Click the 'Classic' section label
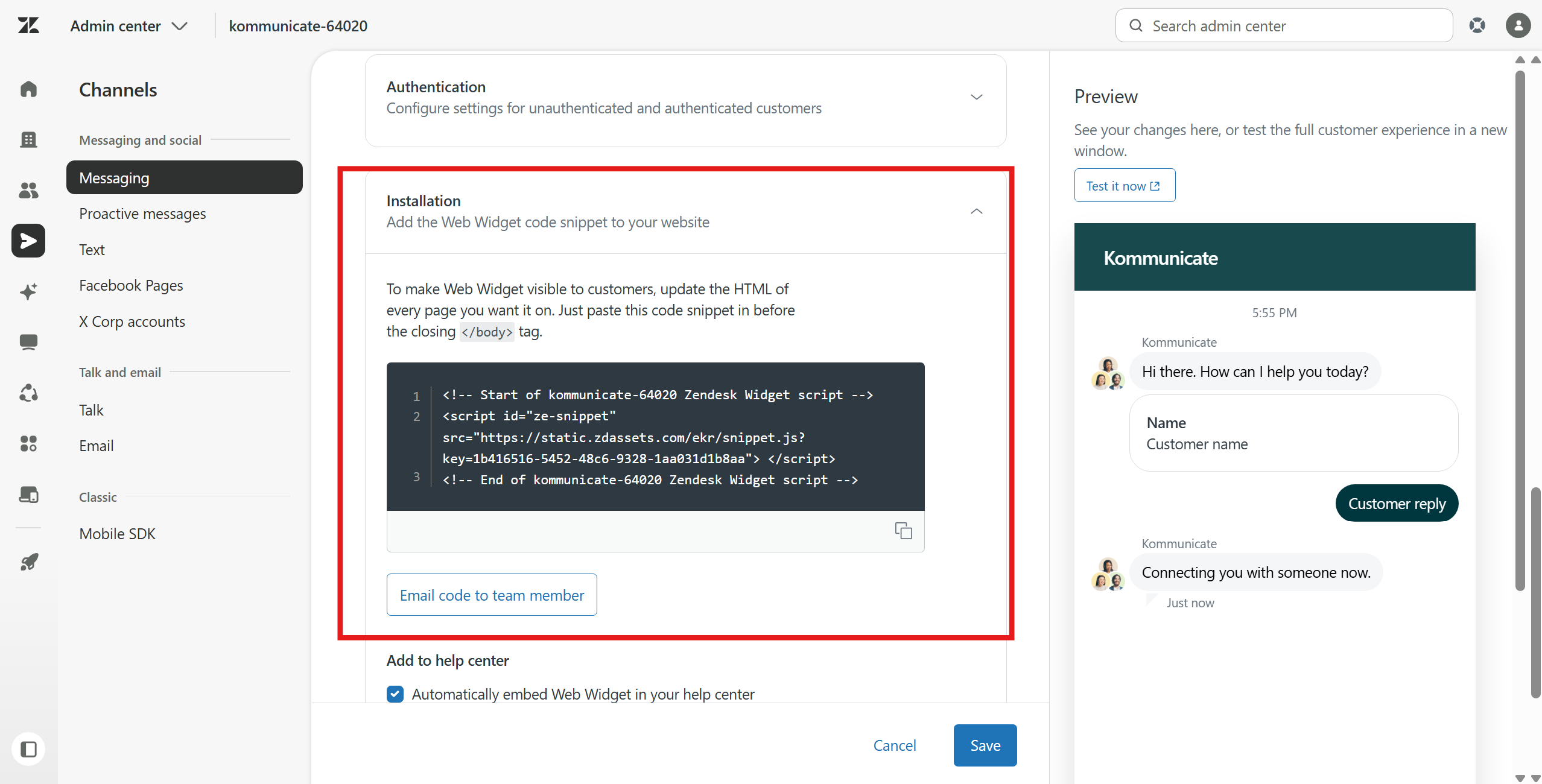The image size is (1542, 784). tap(98, 497)
